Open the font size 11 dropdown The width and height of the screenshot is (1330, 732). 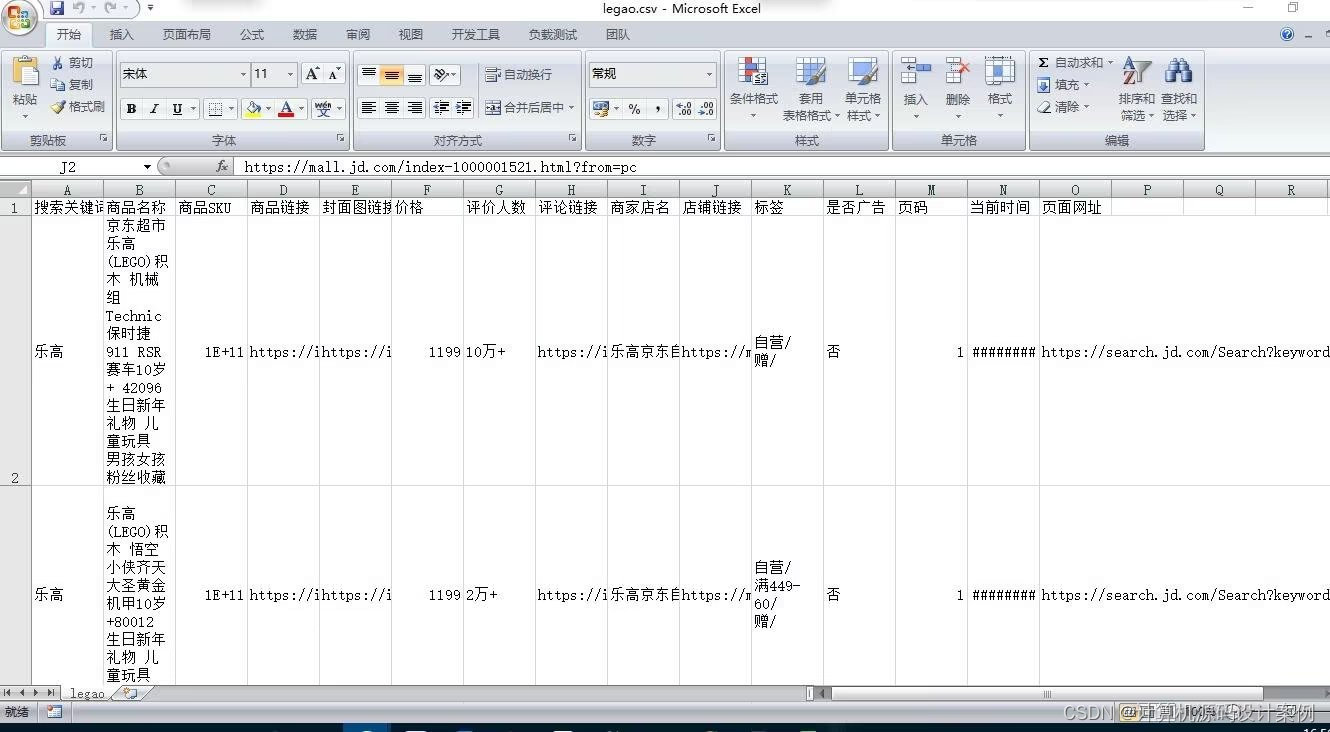(291, 74)
